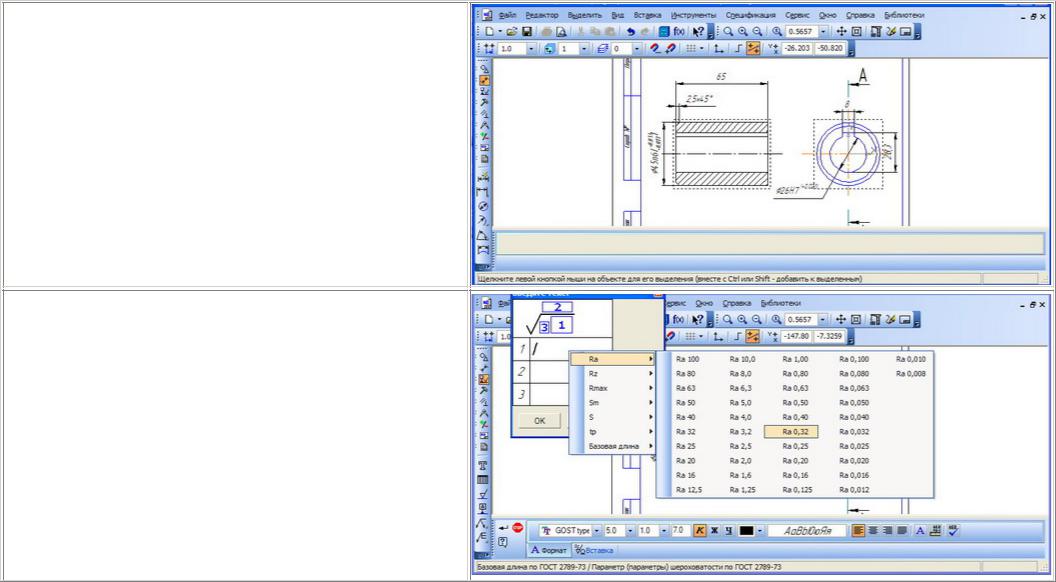
Task: Click Text input T icon on left toolbar
Action: coord(483,465)
